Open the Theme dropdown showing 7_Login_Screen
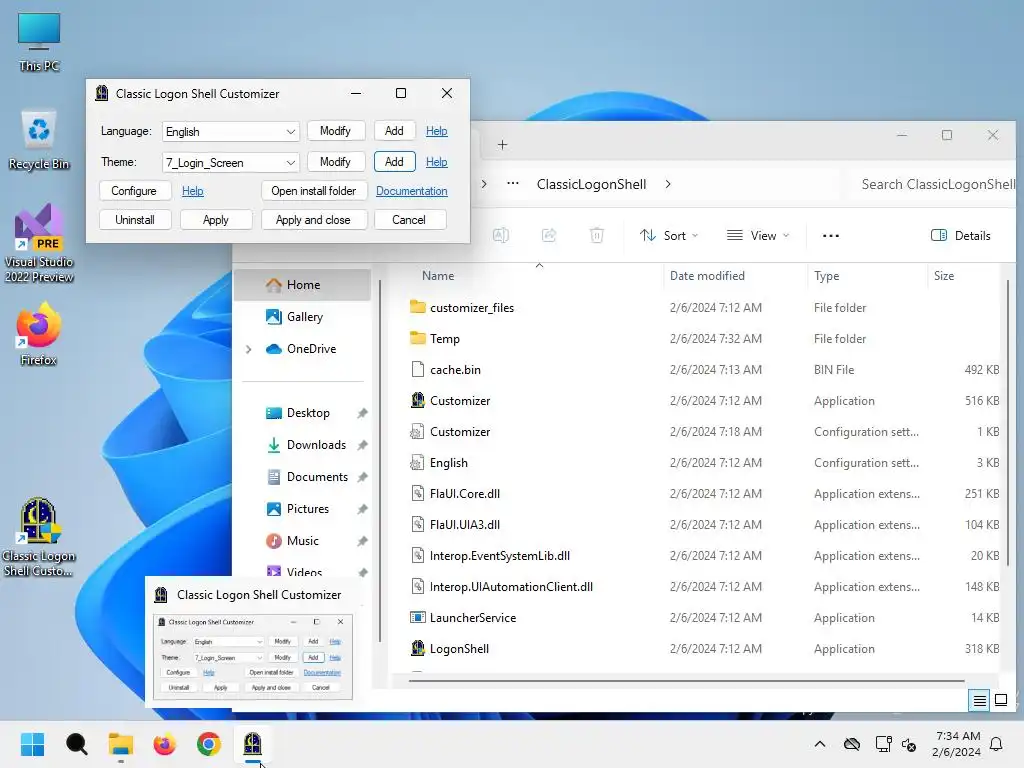 [x=230, y=163]
